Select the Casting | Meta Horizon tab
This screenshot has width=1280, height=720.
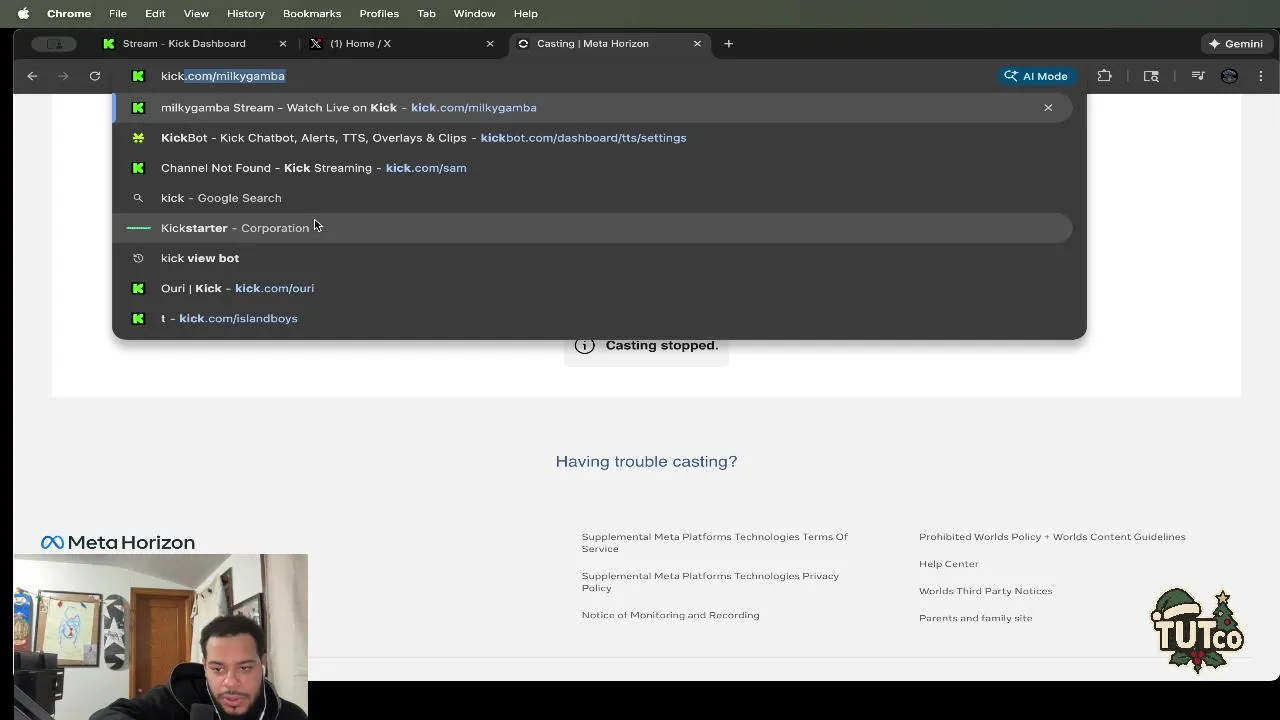(608, 43)
